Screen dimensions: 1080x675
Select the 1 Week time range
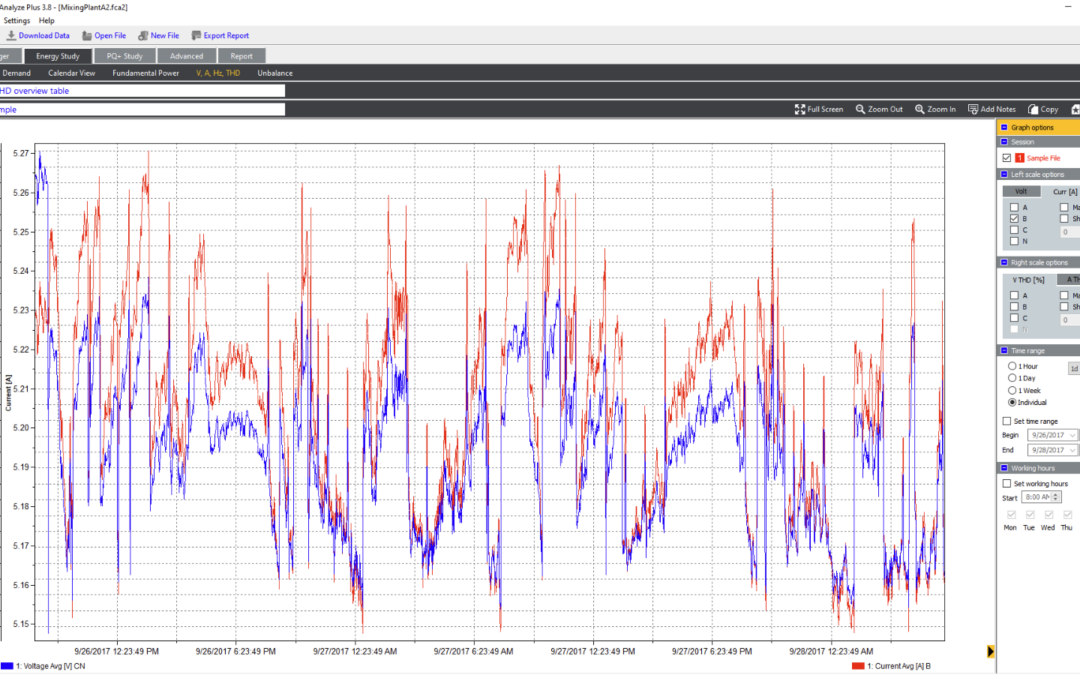coord(1013,390)
